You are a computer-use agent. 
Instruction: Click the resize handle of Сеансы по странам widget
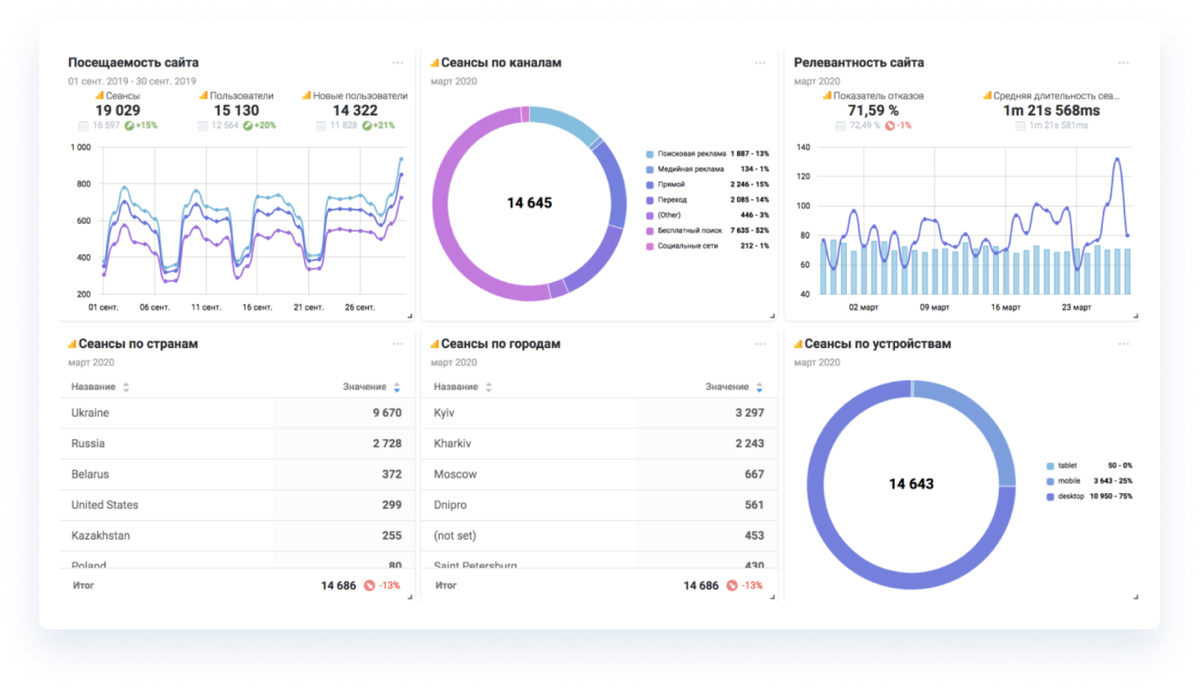point(410,597)
